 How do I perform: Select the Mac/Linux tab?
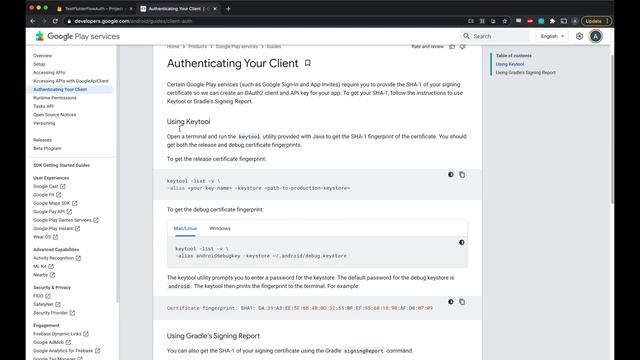click(x=185, y=228)
